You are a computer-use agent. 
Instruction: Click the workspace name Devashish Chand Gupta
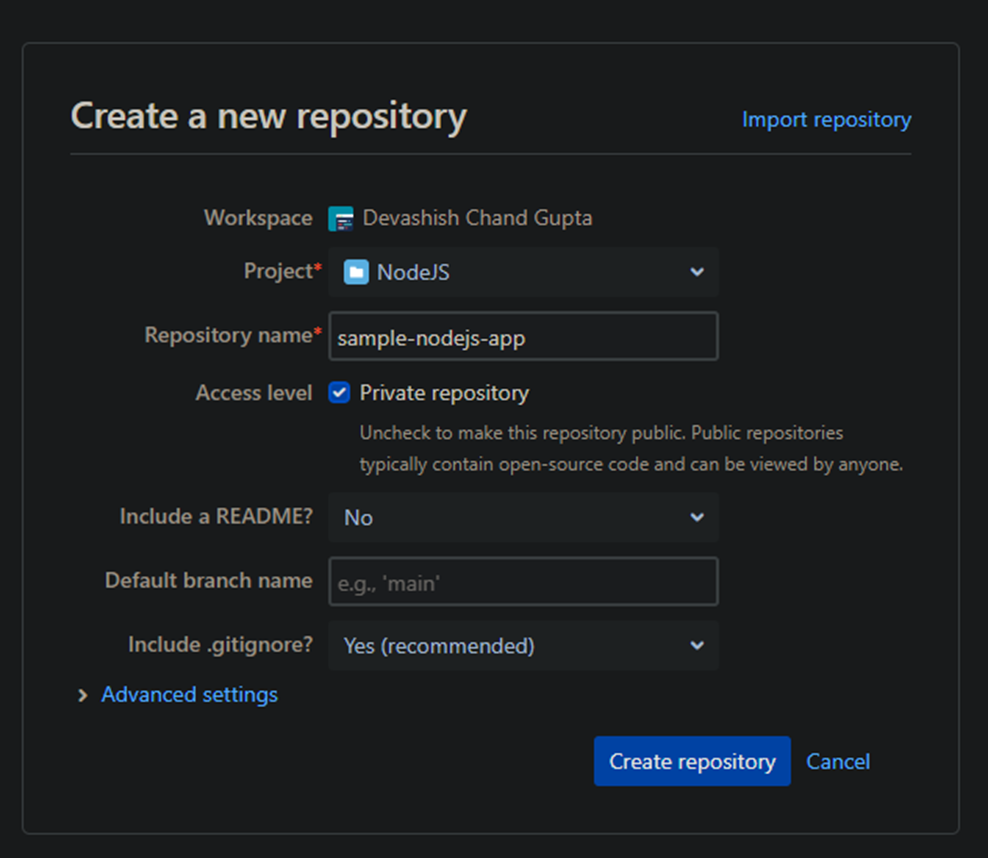tap(477, 218)
